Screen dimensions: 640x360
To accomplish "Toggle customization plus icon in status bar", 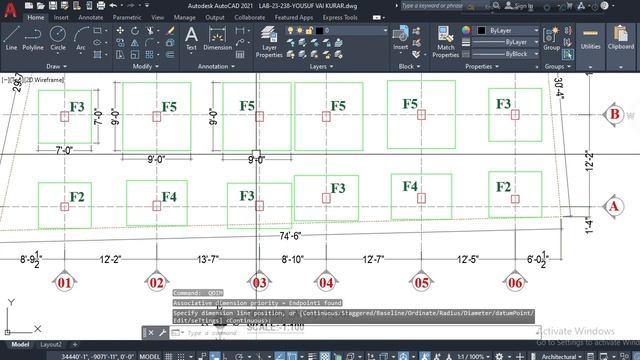I will (x=520, y=356).
